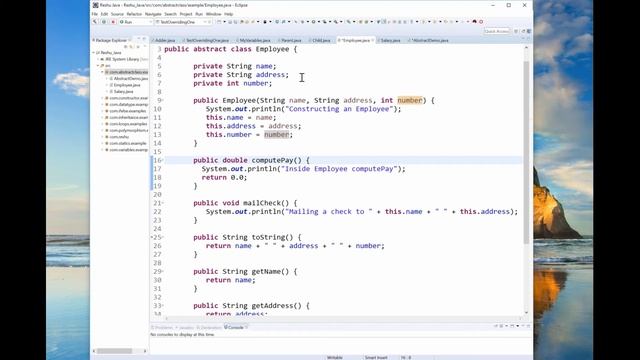Open the Refactor menu
Viewport: 640px width, 360px height.
pos(134,14)
